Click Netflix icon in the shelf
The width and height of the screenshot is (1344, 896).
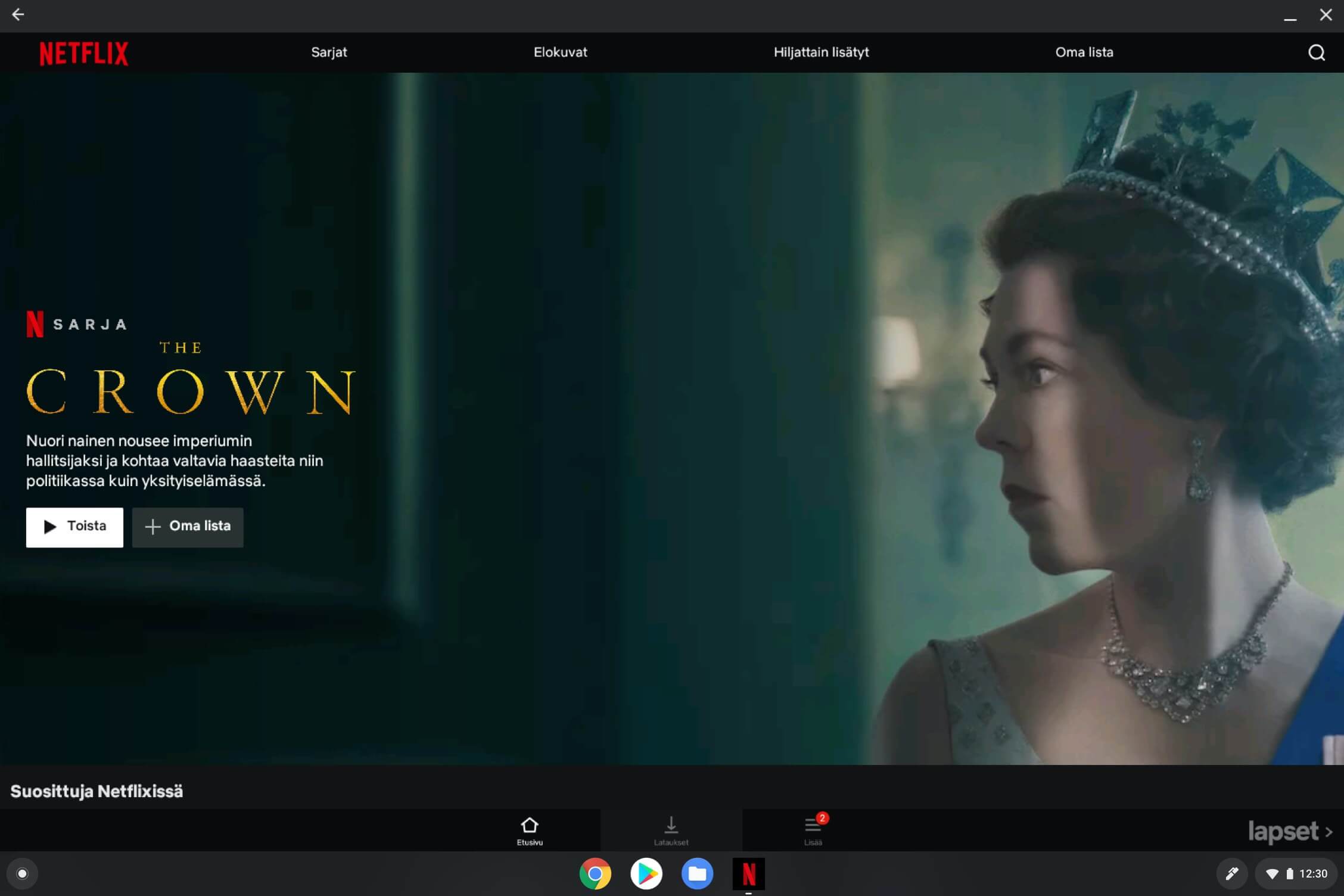(748, 874)
